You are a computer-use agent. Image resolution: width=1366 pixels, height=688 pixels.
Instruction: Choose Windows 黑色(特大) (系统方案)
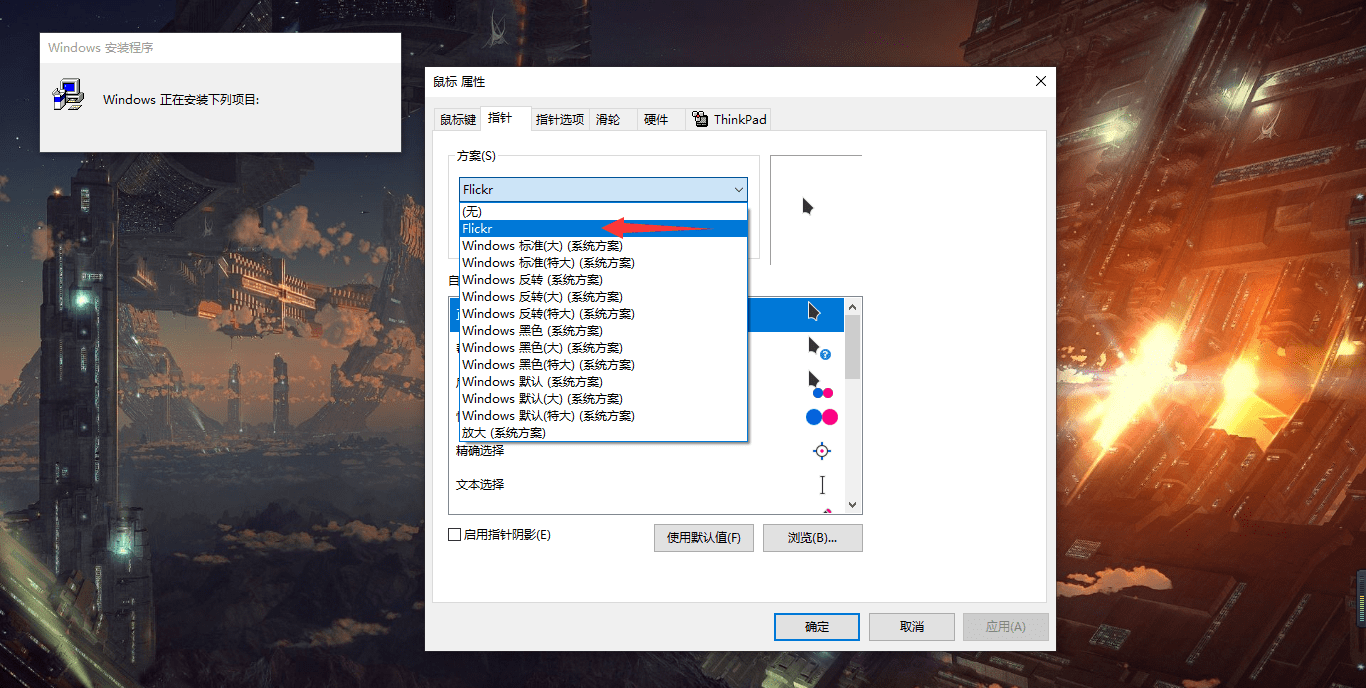(603, 365)
